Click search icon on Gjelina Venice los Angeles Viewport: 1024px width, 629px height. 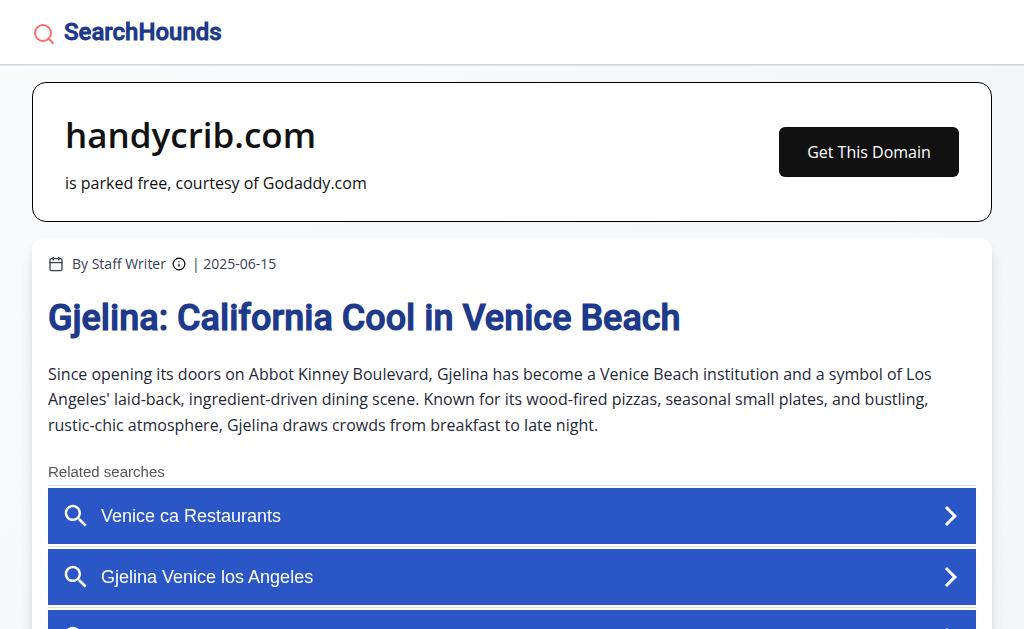click(x=75, y=577)
